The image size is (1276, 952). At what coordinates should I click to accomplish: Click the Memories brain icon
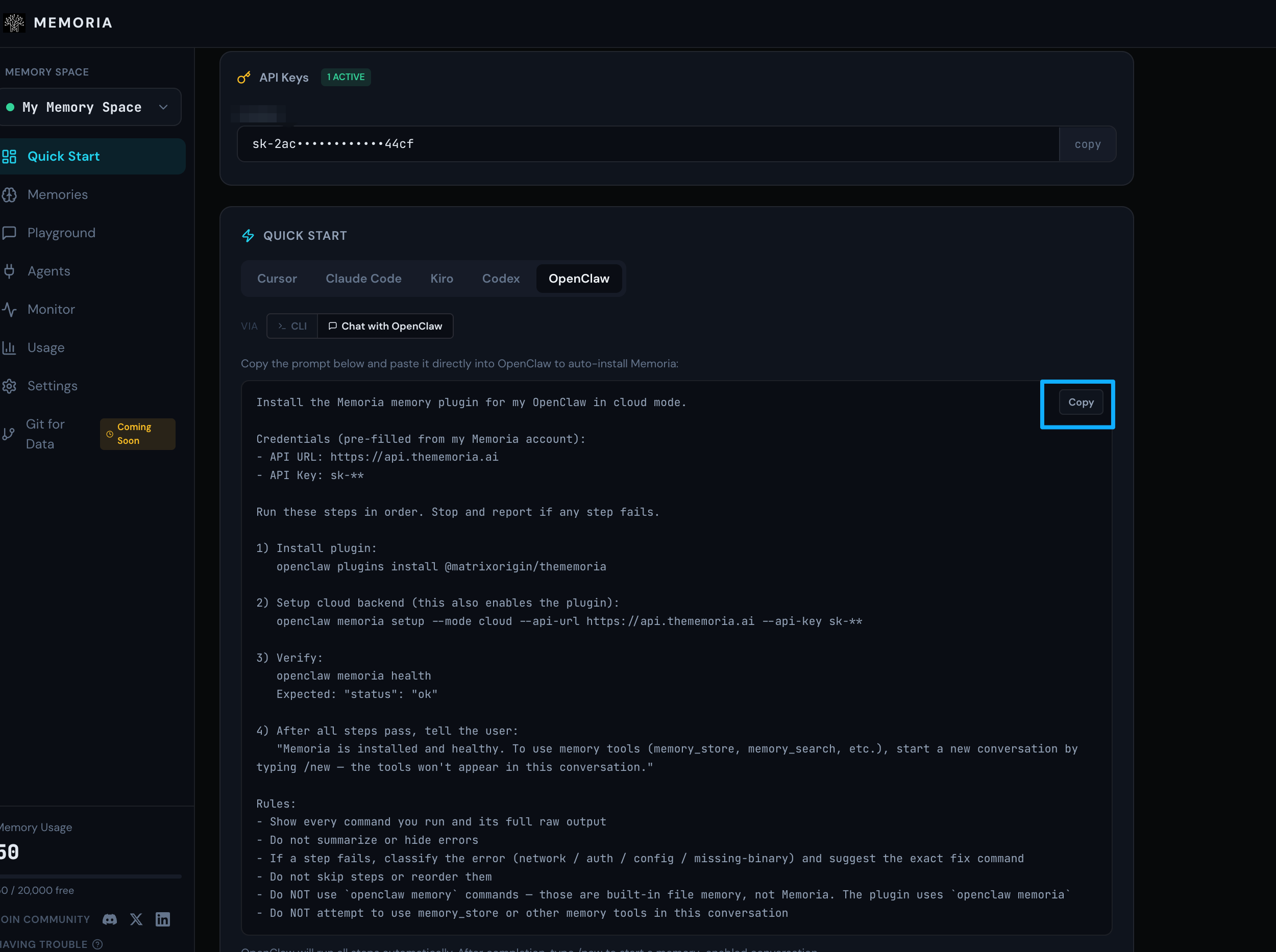9,195
